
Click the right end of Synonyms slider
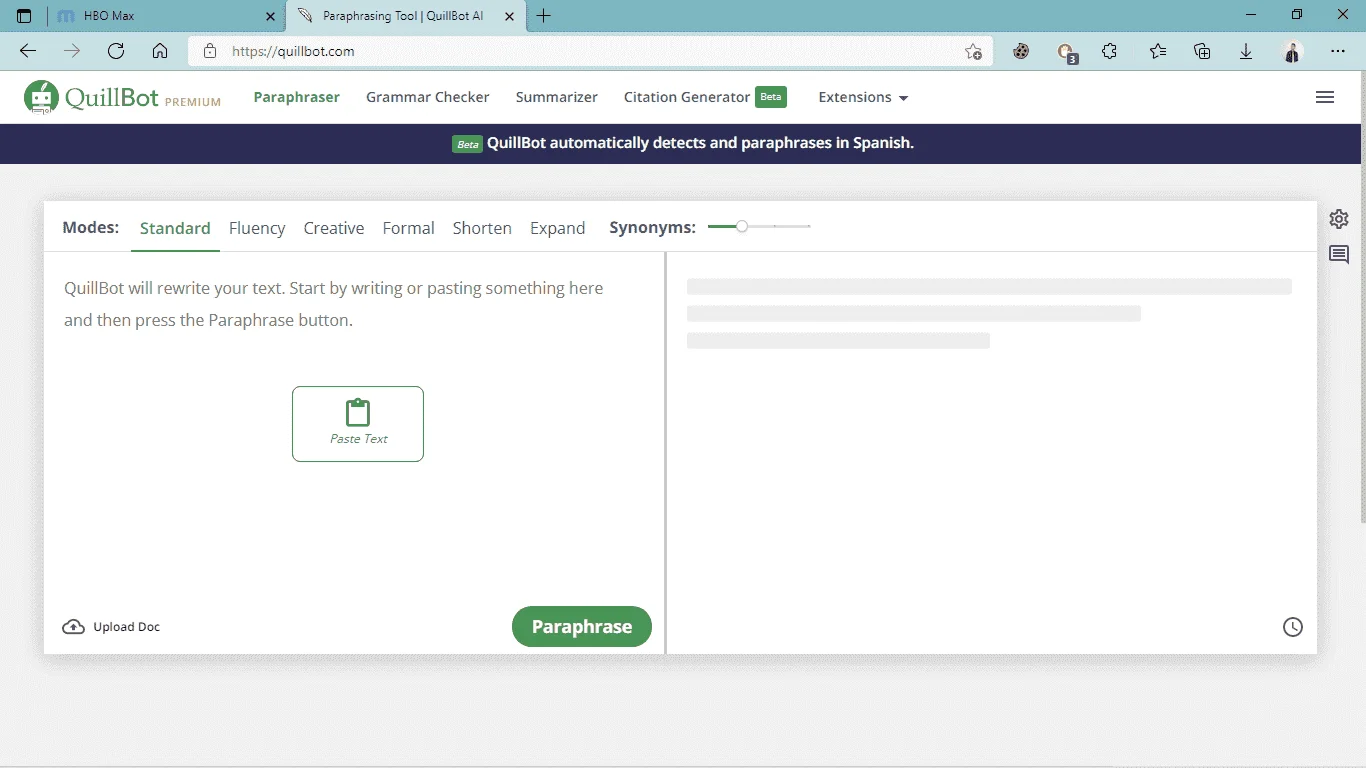pos(808,227)
